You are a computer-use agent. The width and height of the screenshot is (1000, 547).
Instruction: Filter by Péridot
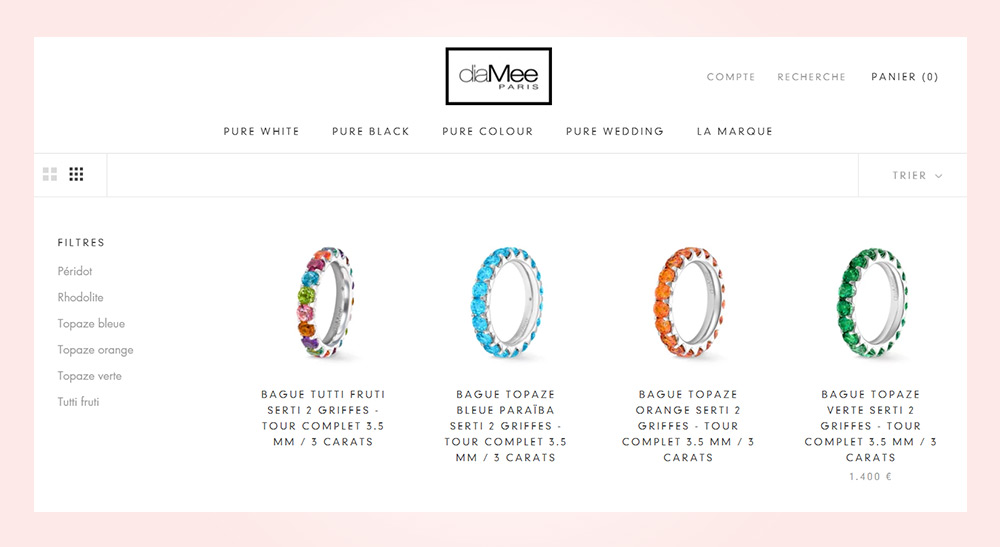[x=75, y=271]
